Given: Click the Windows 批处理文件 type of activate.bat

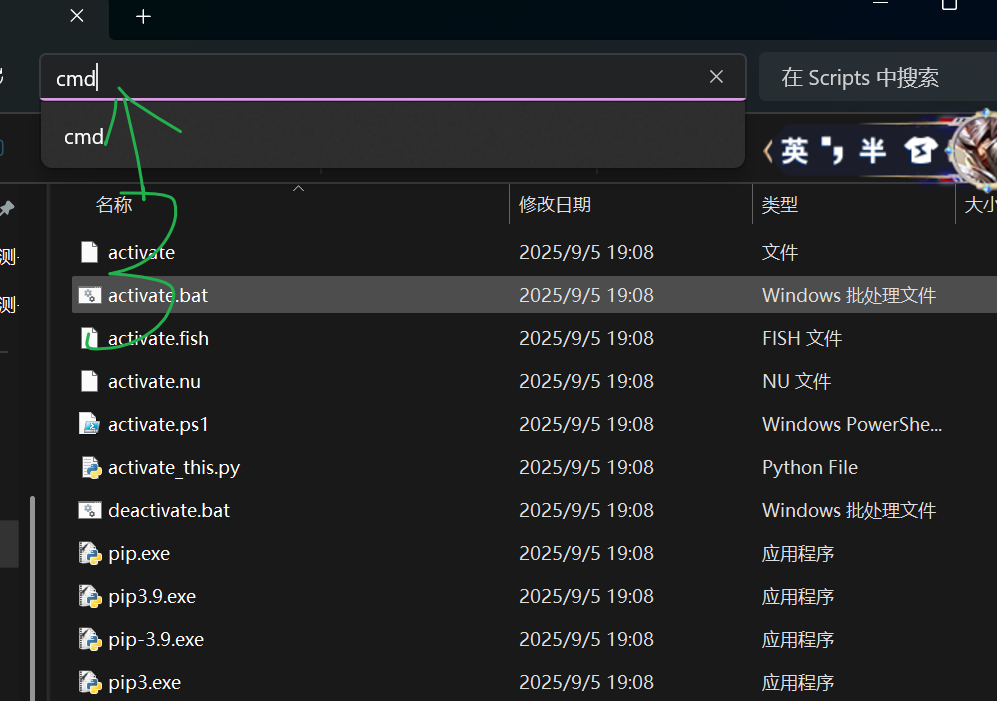Looking at the screenshot, I should 849,295.
